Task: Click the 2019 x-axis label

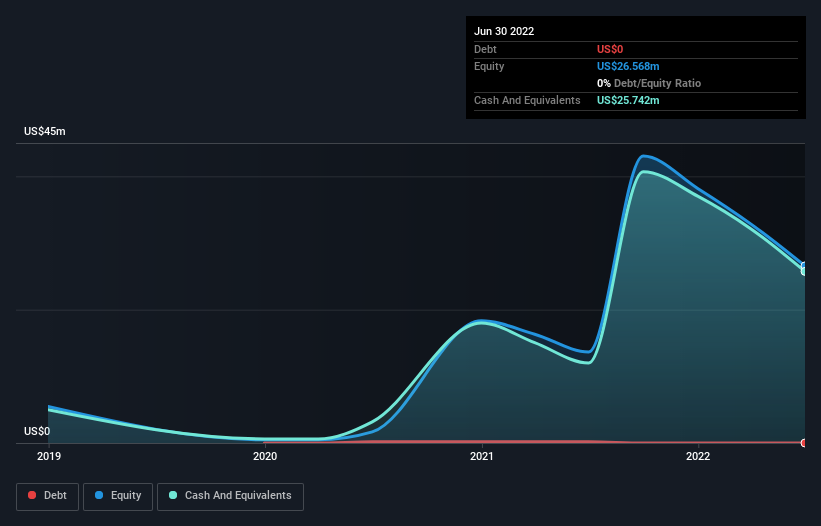Action: [x=49, y=456]
